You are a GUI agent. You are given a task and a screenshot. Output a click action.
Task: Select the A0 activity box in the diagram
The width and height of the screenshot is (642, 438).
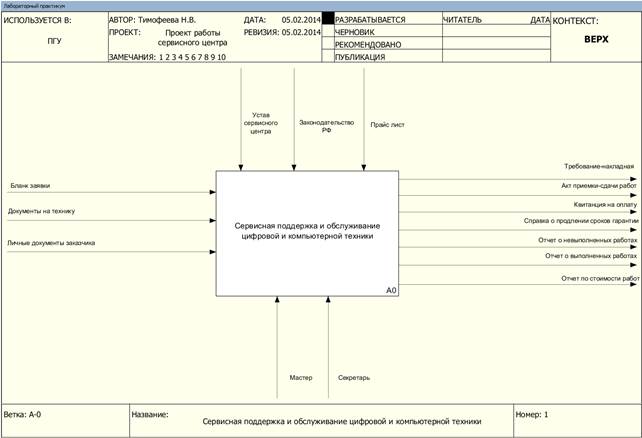pyautogui.click(x=307, y=233)
